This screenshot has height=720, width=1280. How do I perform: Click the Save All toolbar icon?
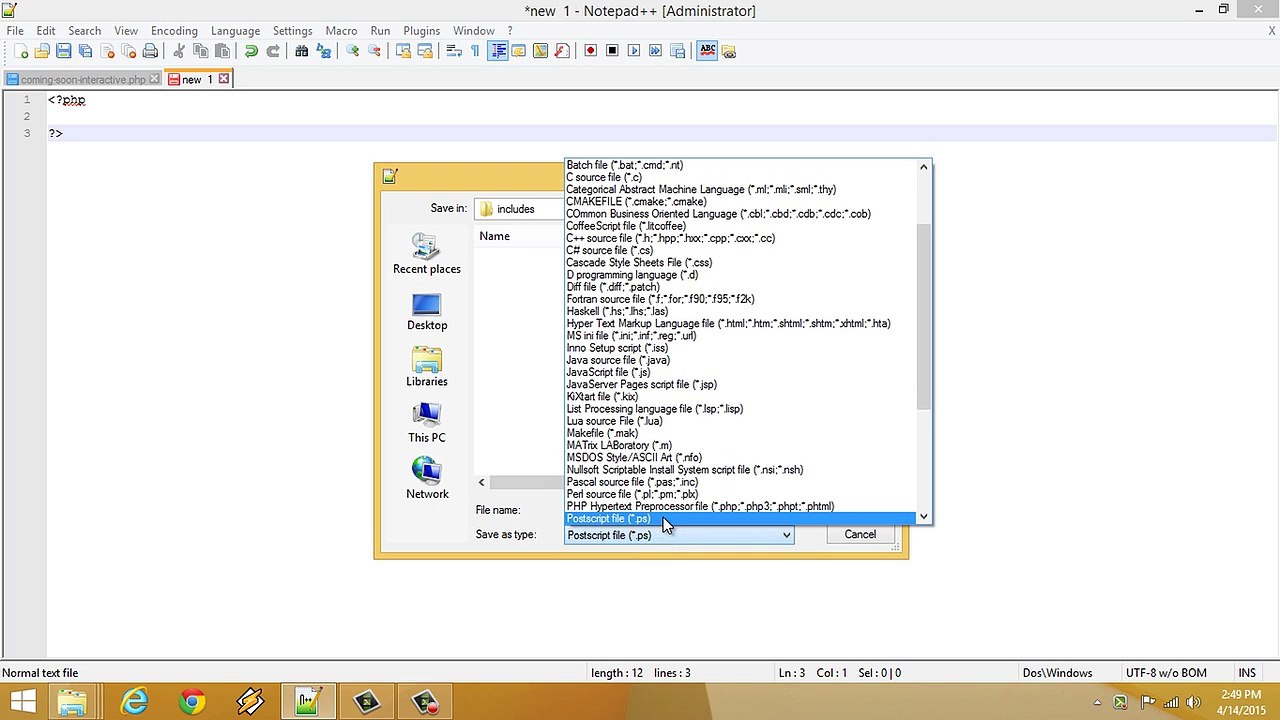[x=85, y=51]
